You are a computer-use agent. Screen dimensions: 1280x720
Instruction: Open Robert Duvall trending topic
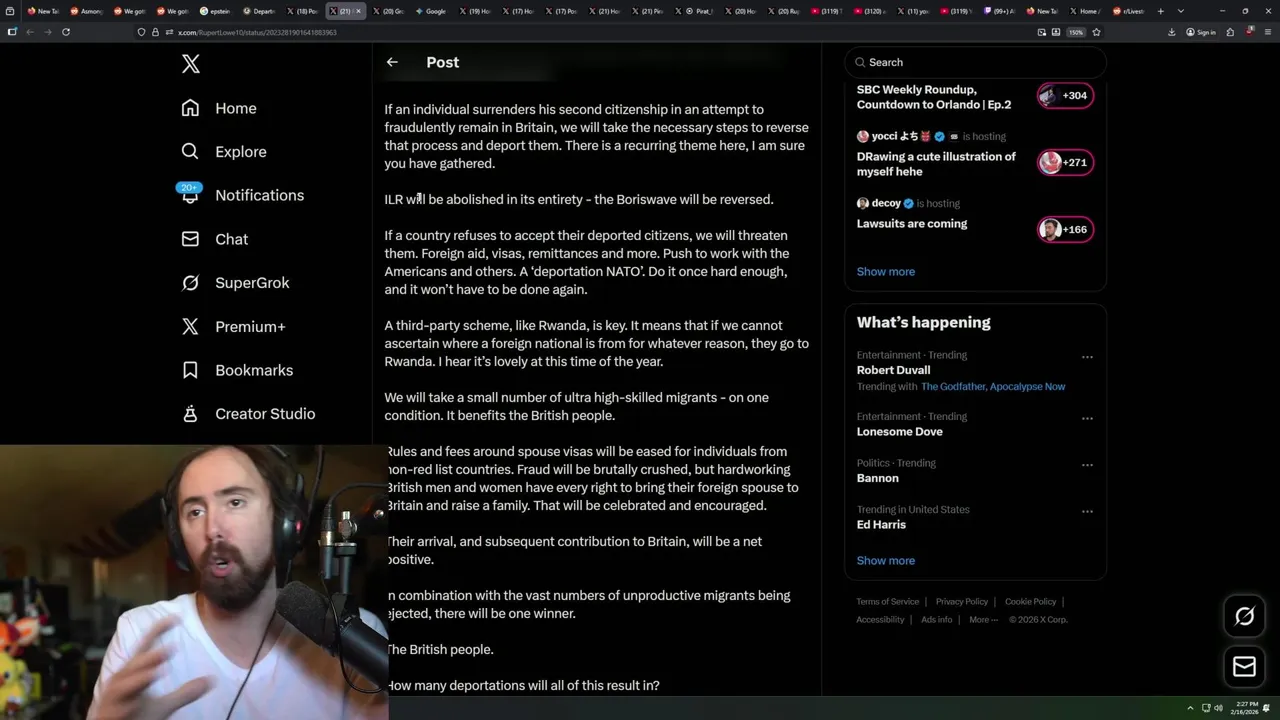(893, 370)
